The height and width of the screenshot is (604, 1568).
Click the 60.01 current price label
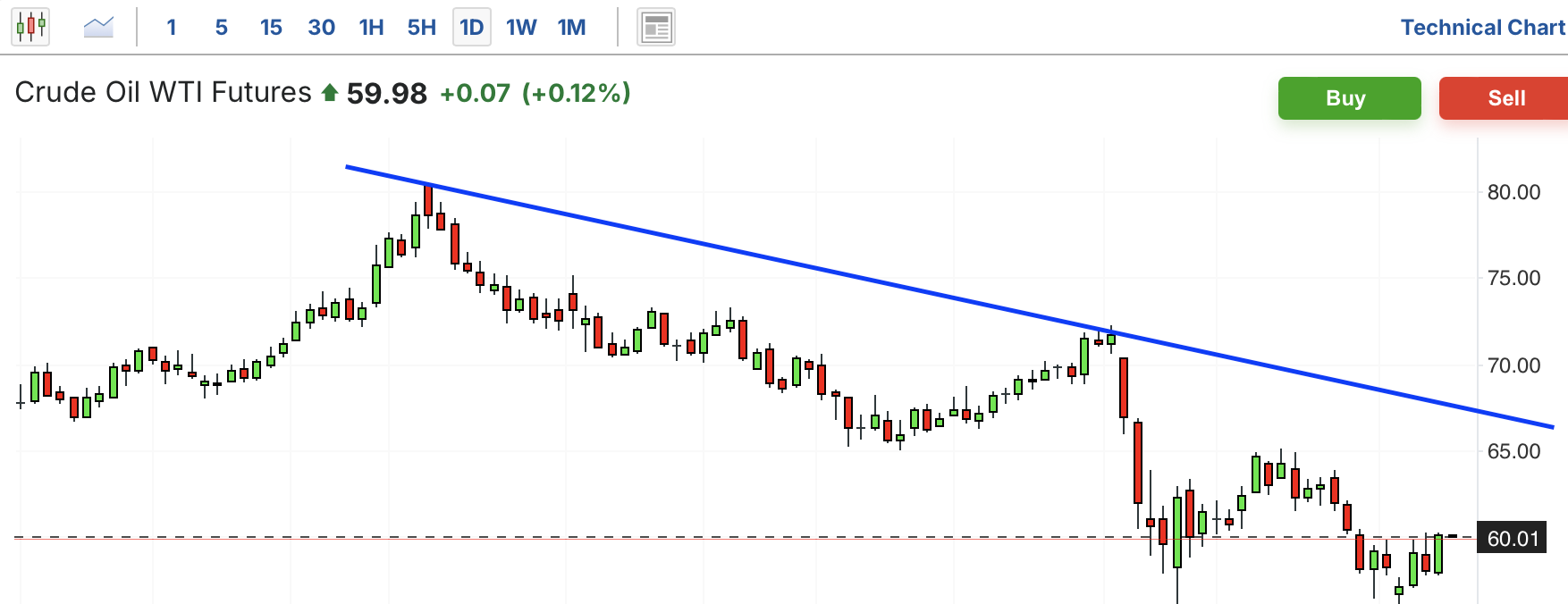pyautogui.click(x=1512, y=538)
